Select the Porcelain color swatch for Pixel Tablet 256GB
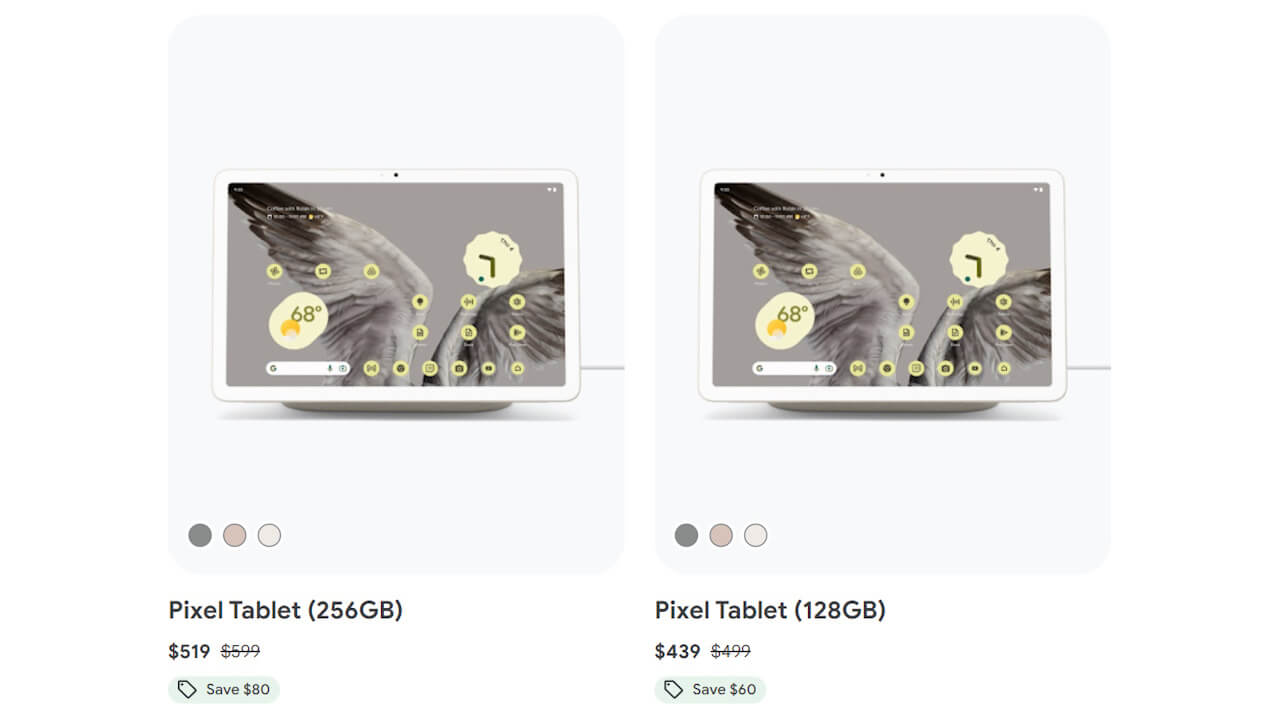The image size is (1280, 720). point(270,535)
